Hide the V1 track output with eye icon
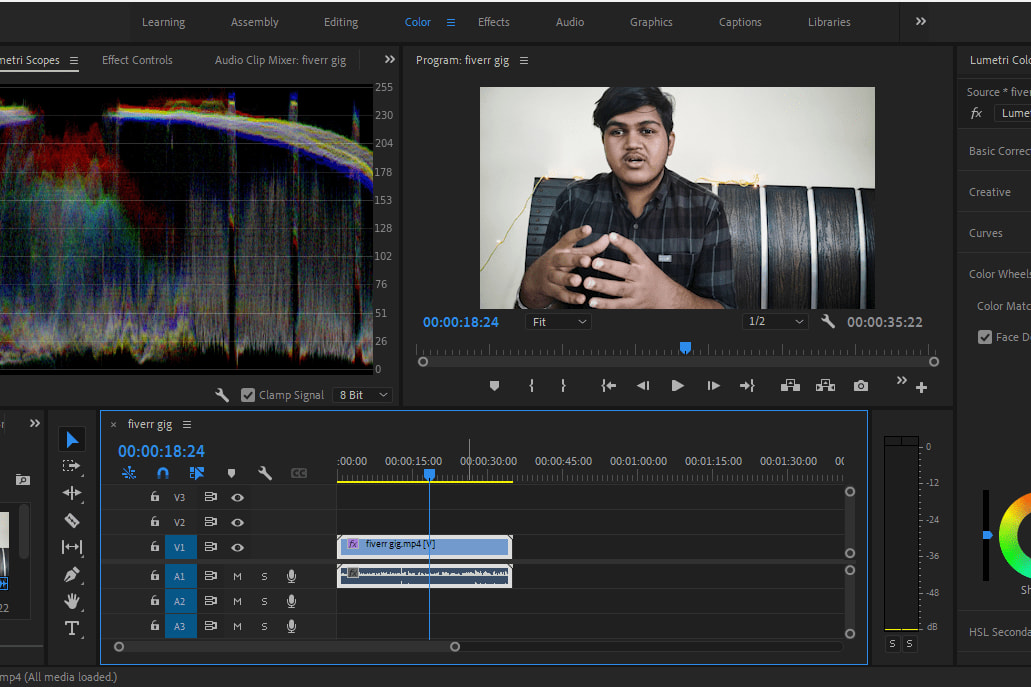The image size is (1031, 687). (237, 547)
